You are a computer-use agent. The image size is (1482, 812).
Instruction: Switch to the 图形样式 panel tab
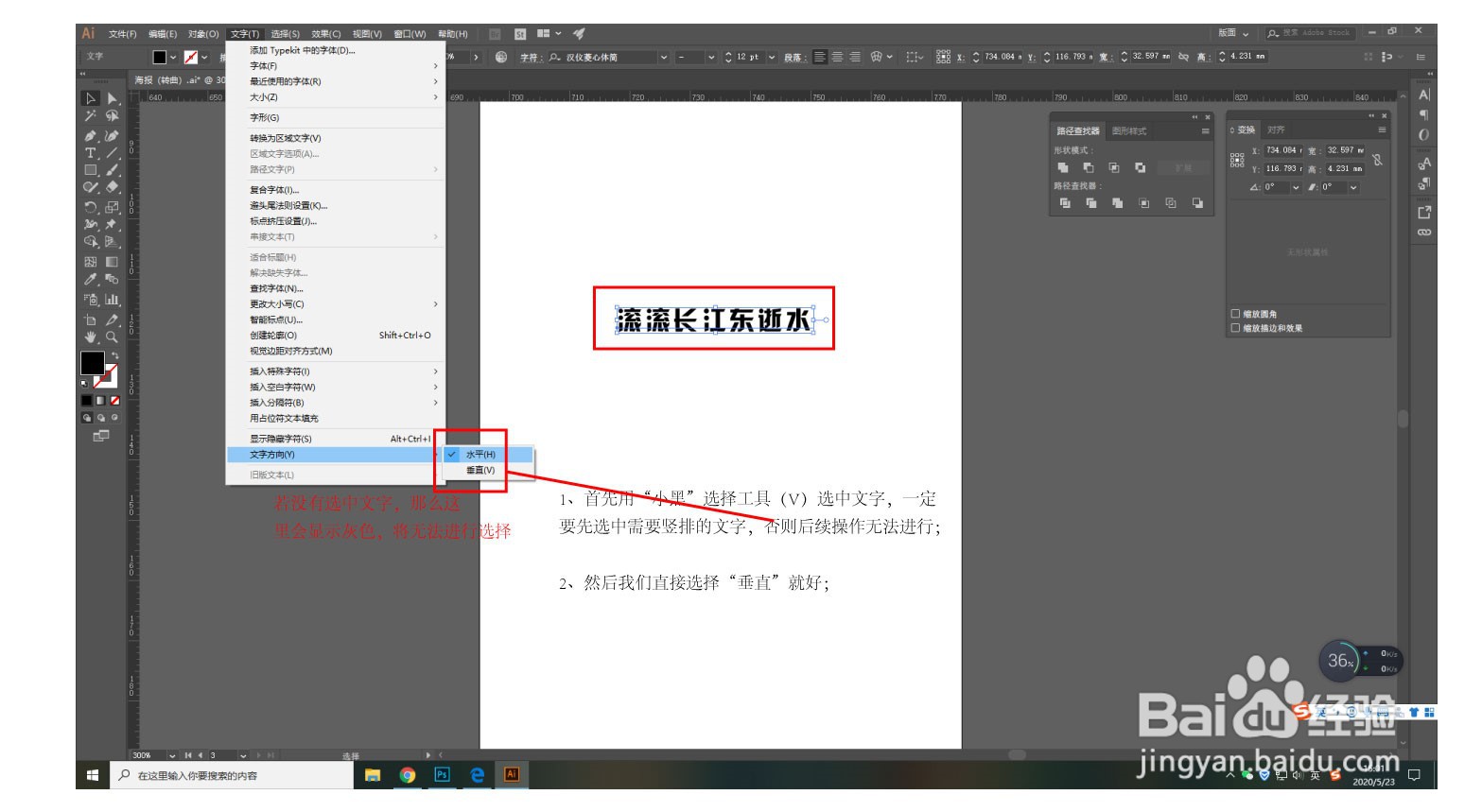click(x=1131, y=130)
